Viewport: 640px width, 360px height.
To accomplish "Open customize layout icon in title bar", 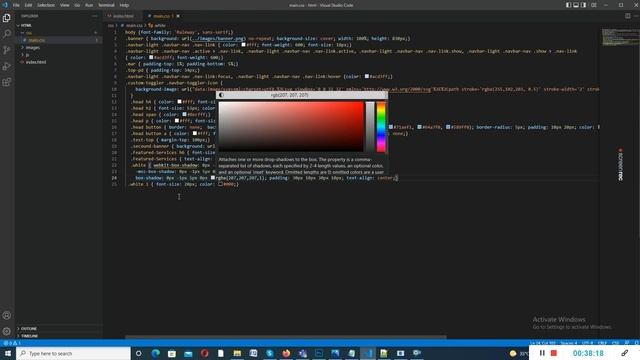I will 594,5.
